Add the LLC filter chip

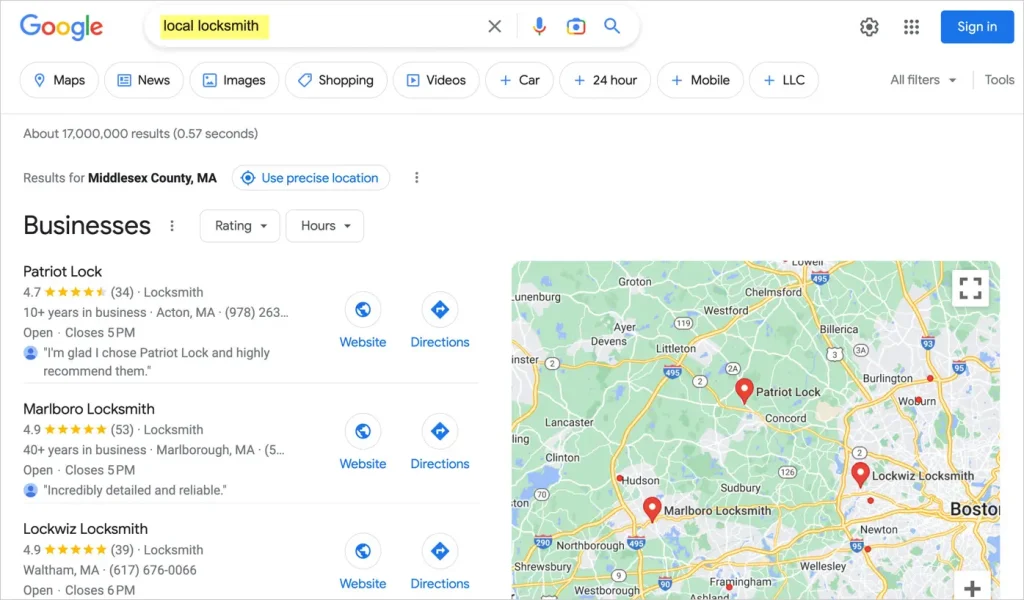point(784,80)
